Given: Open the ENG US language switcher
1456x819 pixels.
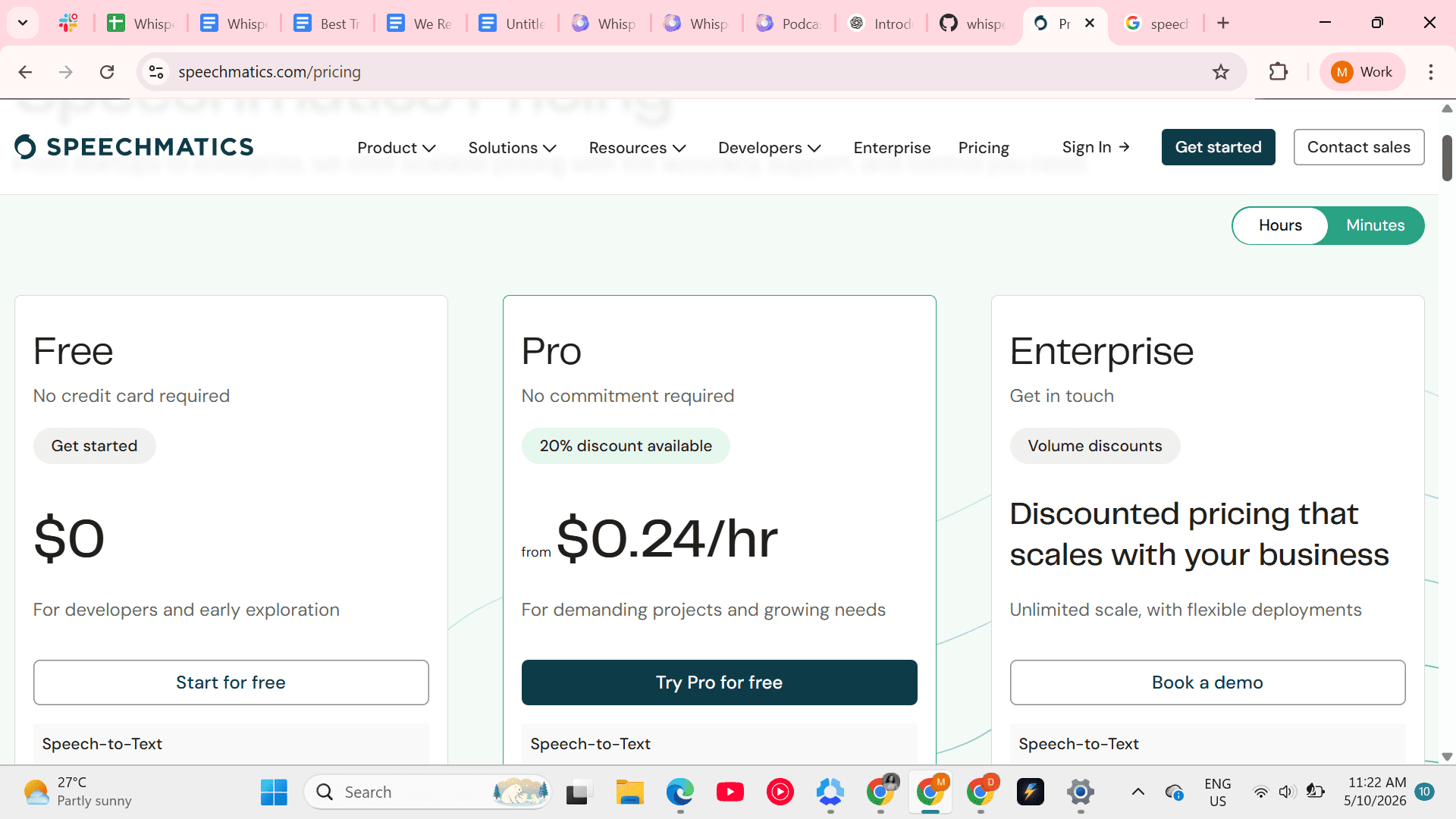Looking at the screenshot, I should coord(1218,792).
